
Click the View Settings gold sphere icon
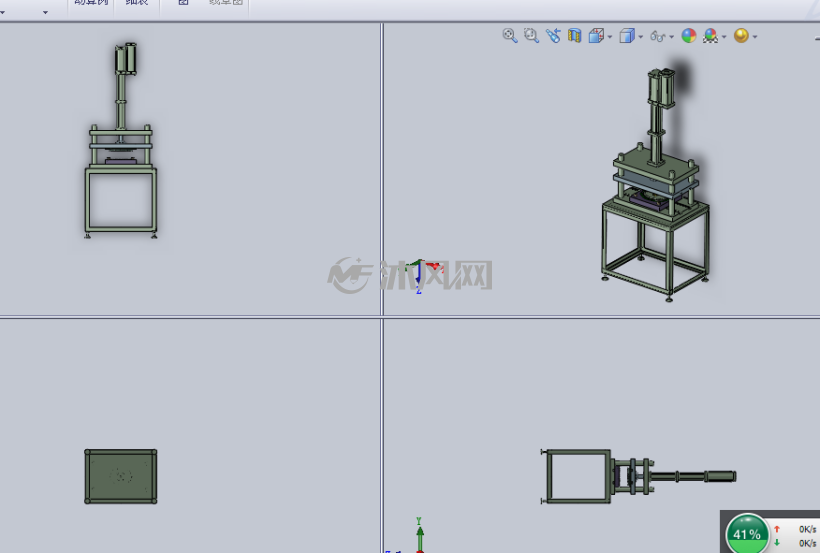[x=741, y=36]
